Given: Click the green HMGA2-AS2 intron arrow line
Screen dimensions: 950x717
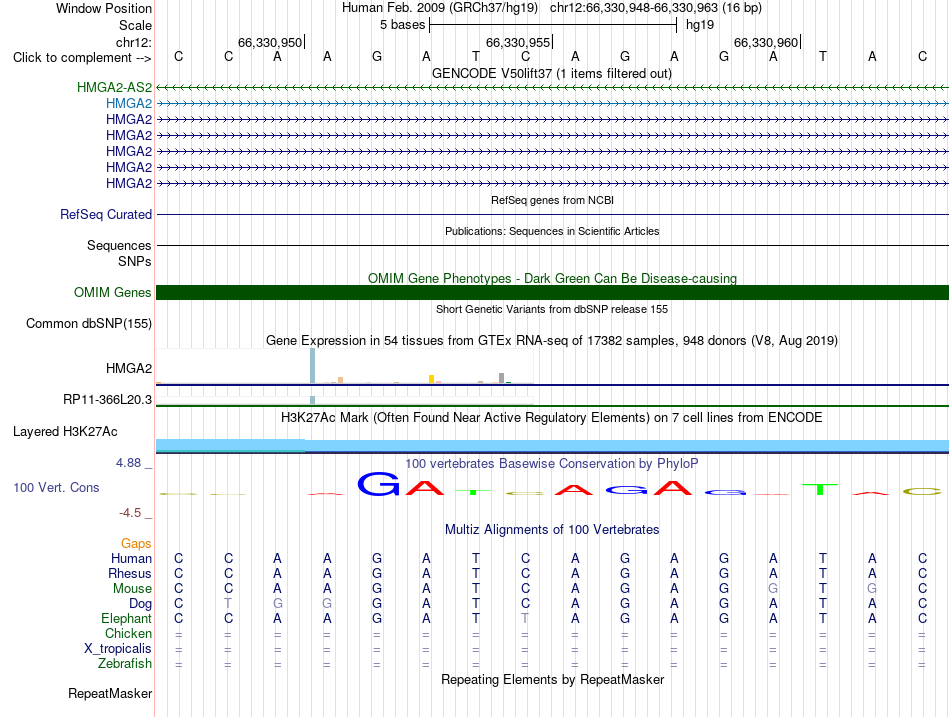Looking at the screenshot, I should 552,88.
